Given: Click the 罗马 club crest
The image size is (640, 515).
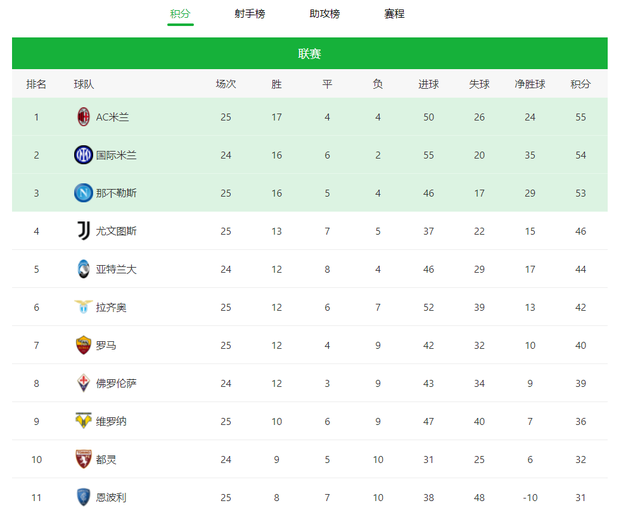Looking at the screenshot, I should [84, 345].
